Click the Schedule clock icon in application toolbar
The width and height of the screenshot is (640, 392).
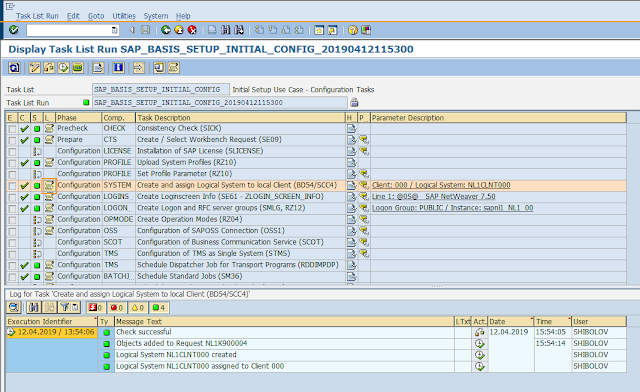(x=63, y=67)
